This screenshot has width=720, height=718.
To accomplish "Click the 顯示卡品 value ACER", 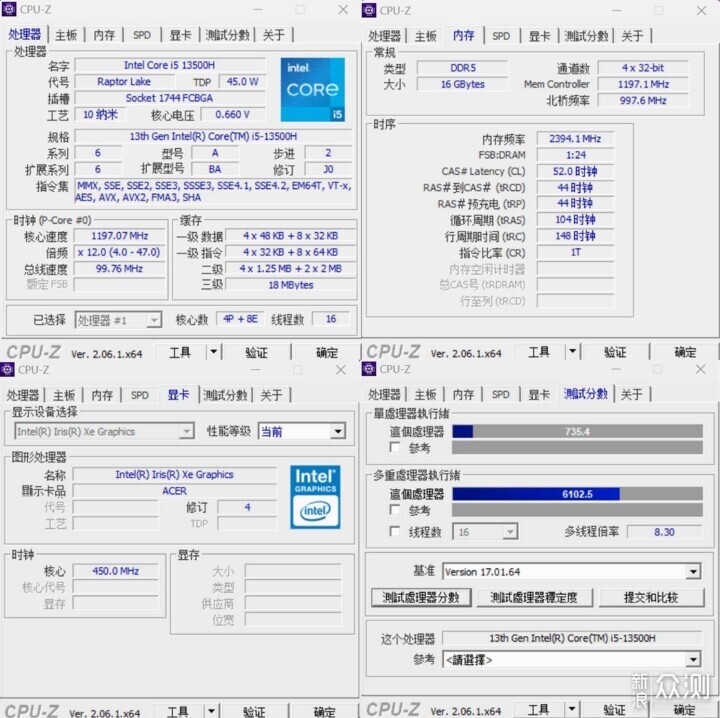I will click(174, 491).
